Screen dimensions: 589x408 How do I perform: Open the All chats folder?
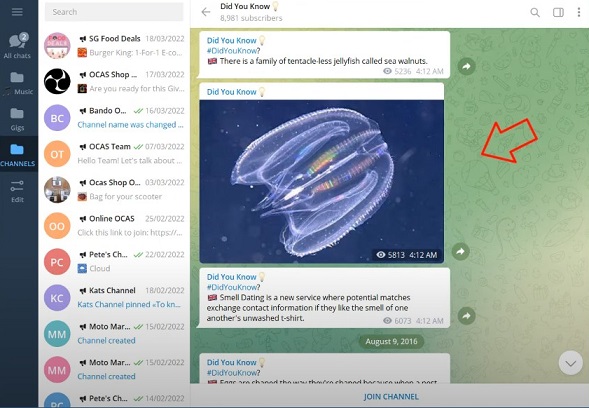tap(17, 46)
